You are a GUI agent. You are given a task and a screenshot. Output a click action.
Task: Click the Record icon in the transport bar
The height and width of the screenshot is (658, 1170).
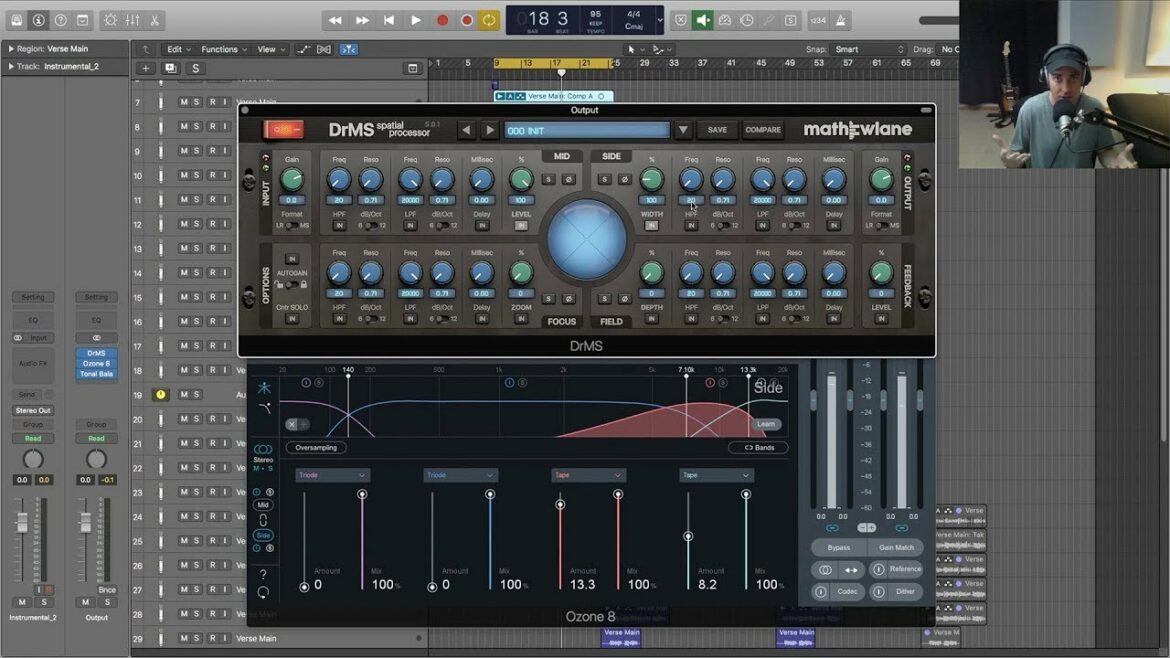(443, 19)
